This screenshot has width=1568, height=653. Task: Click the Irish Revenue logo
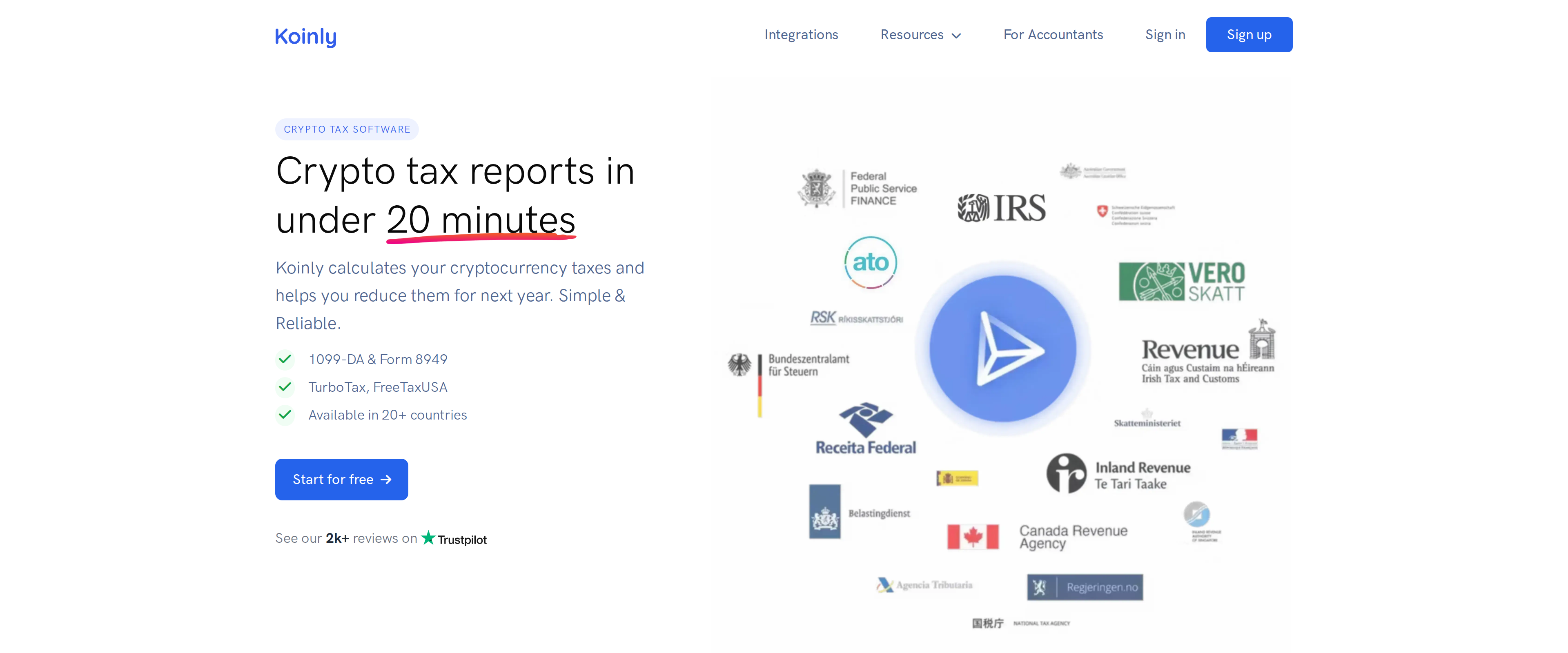pyautogui.click(x=1208, y=352)
